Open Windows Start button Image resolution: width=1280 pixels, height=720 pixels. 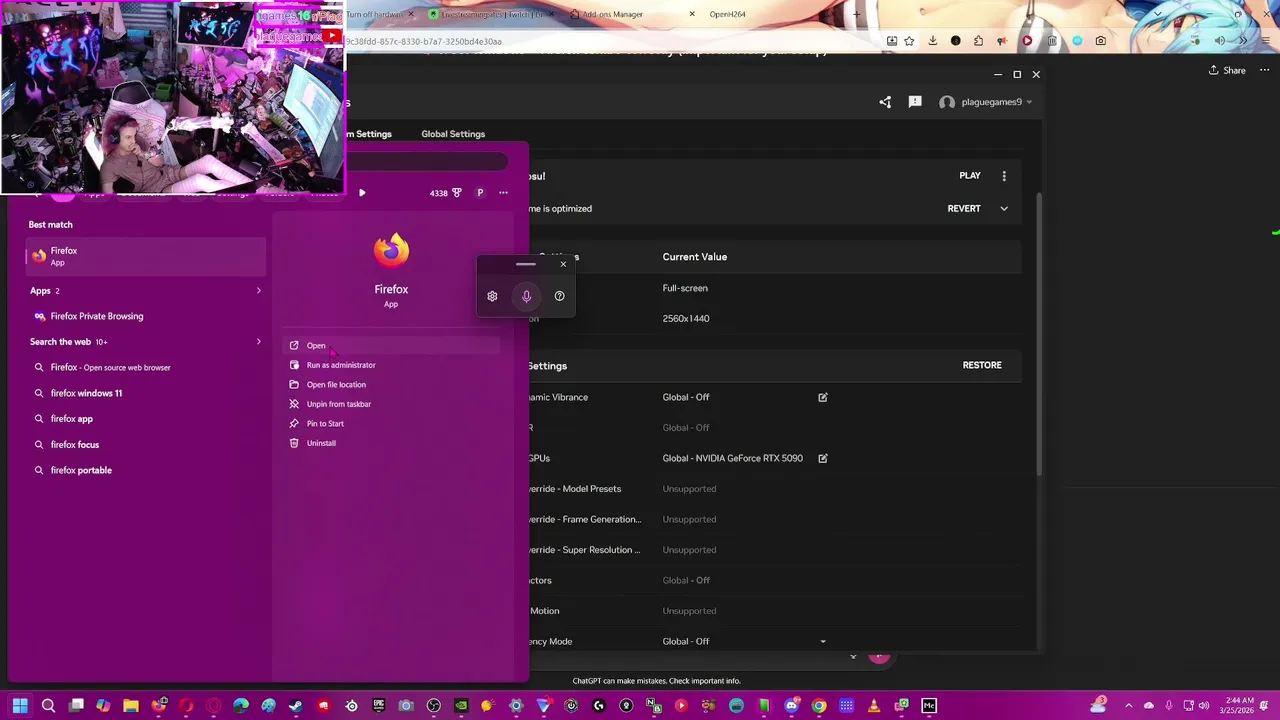pos(20,706)
